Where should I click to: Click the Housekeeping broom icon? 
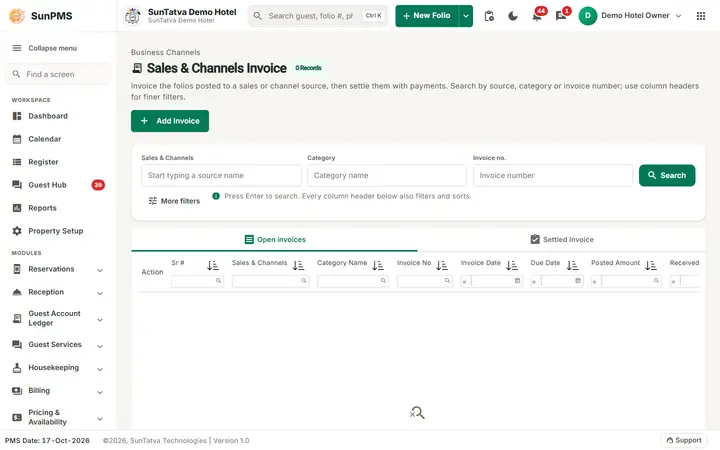coord(17,367)
